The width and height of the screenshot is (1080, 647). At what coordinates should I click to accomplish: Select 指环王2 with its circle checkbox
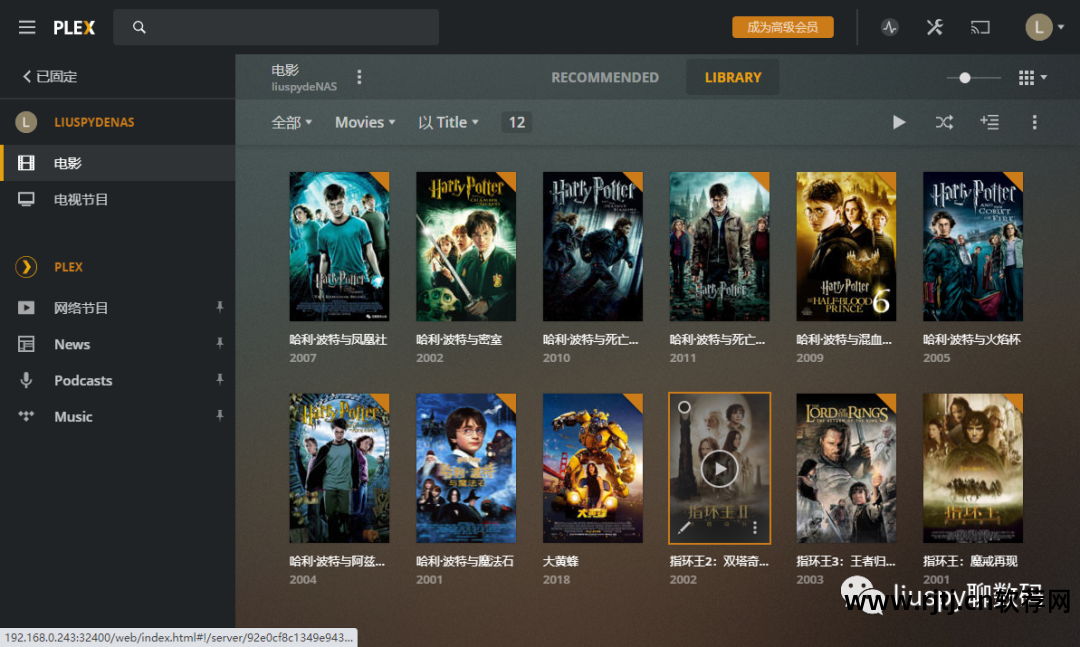684,407
